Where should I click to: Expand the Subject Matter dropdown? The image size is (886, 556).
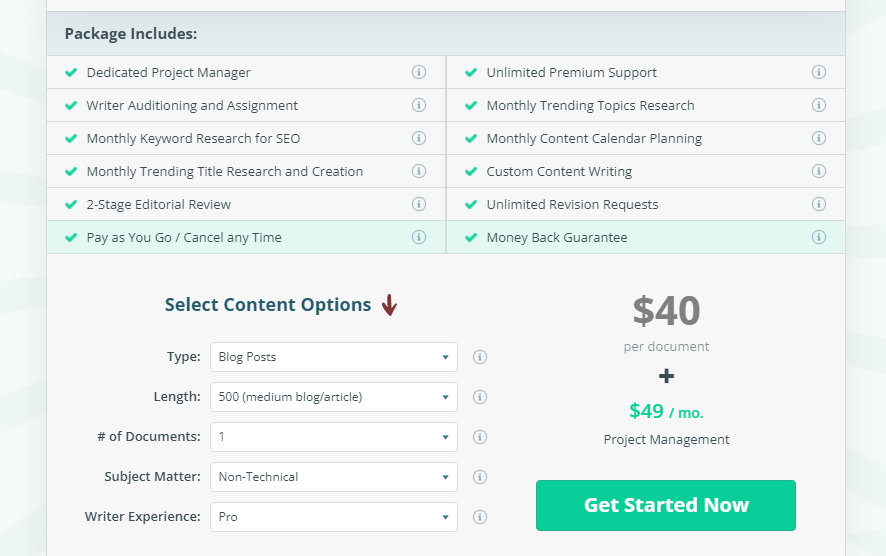point(334,477)
